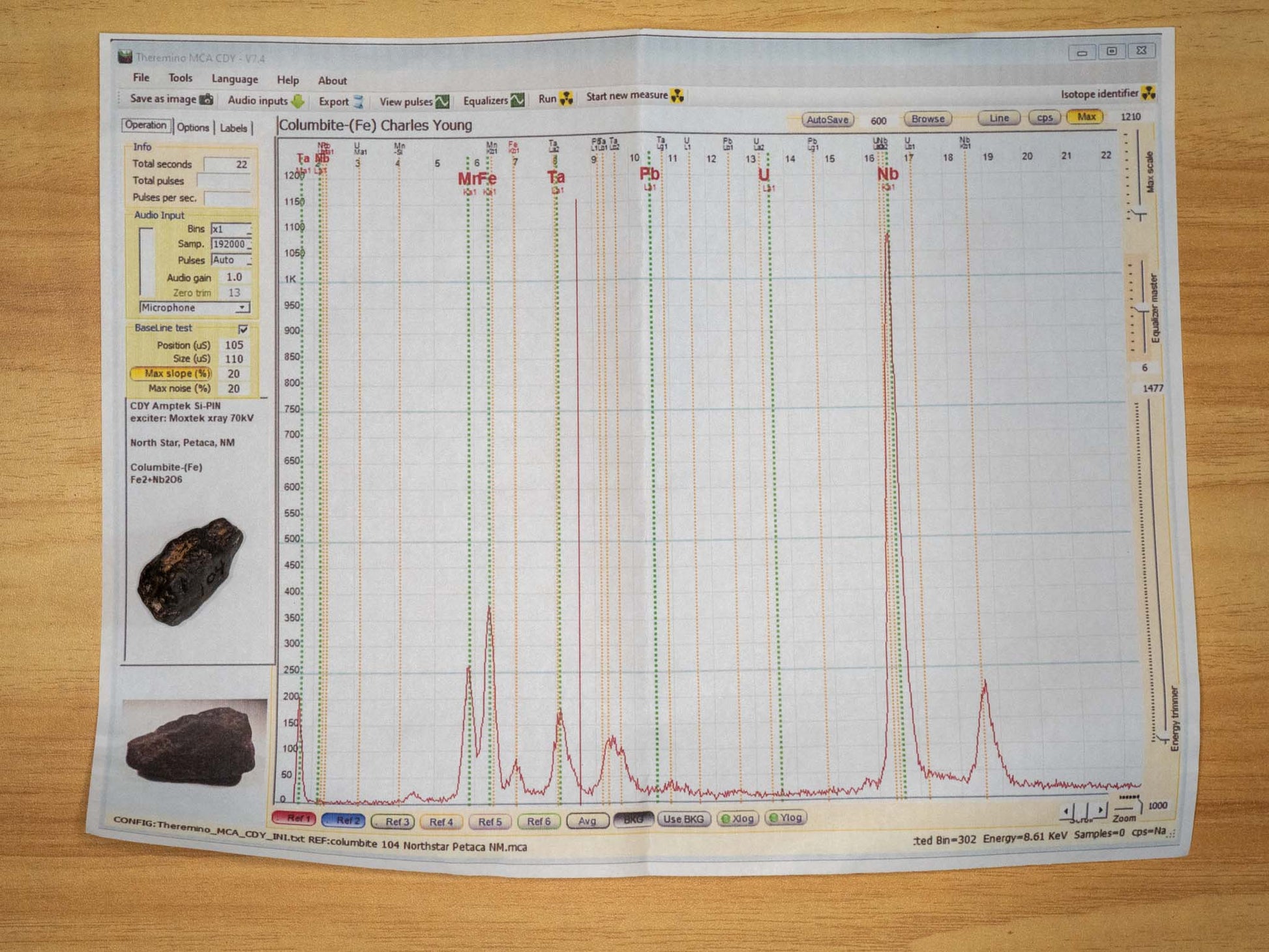Click the Use BKG button

[x=683, y=819]
